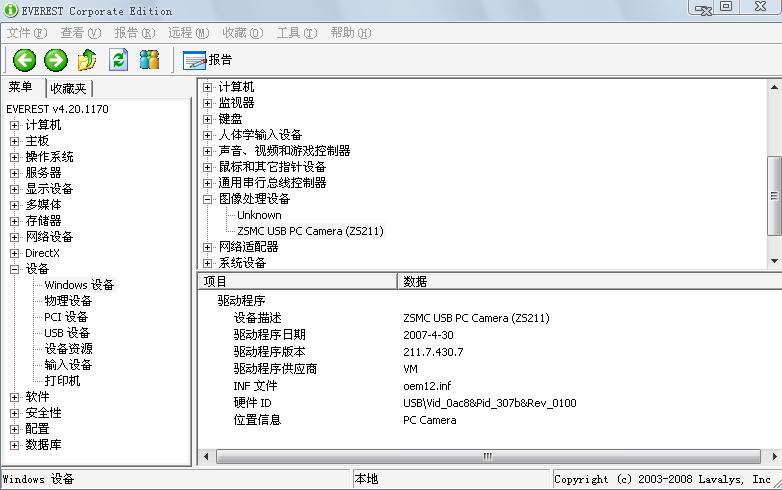Click device list scrollbar down arrow
Image resolution: width=782 pixels, height=490 pixels.
774,261
